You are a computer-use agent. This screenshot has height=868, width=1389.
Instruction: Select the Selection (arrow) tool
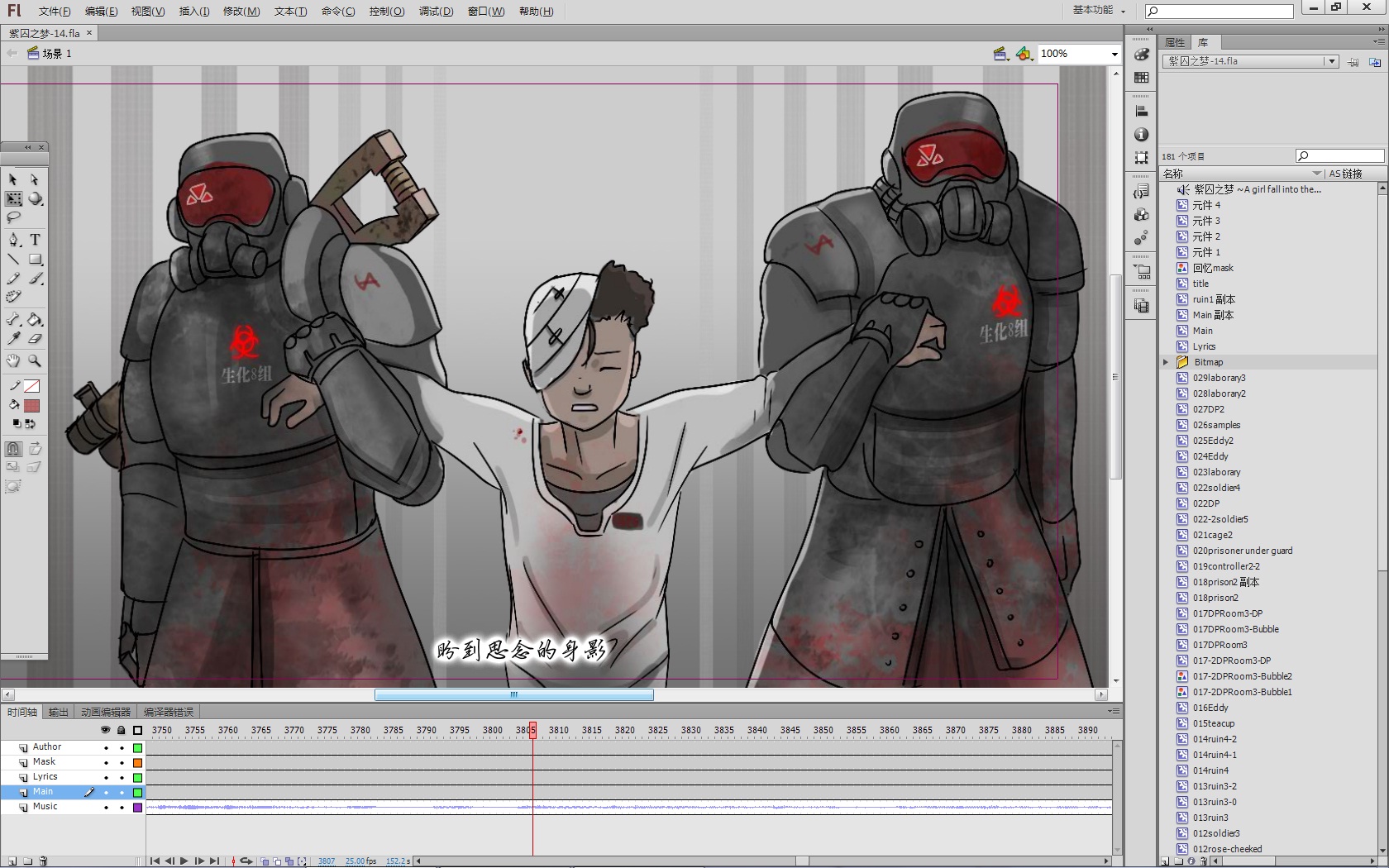(x=13, y=179)
